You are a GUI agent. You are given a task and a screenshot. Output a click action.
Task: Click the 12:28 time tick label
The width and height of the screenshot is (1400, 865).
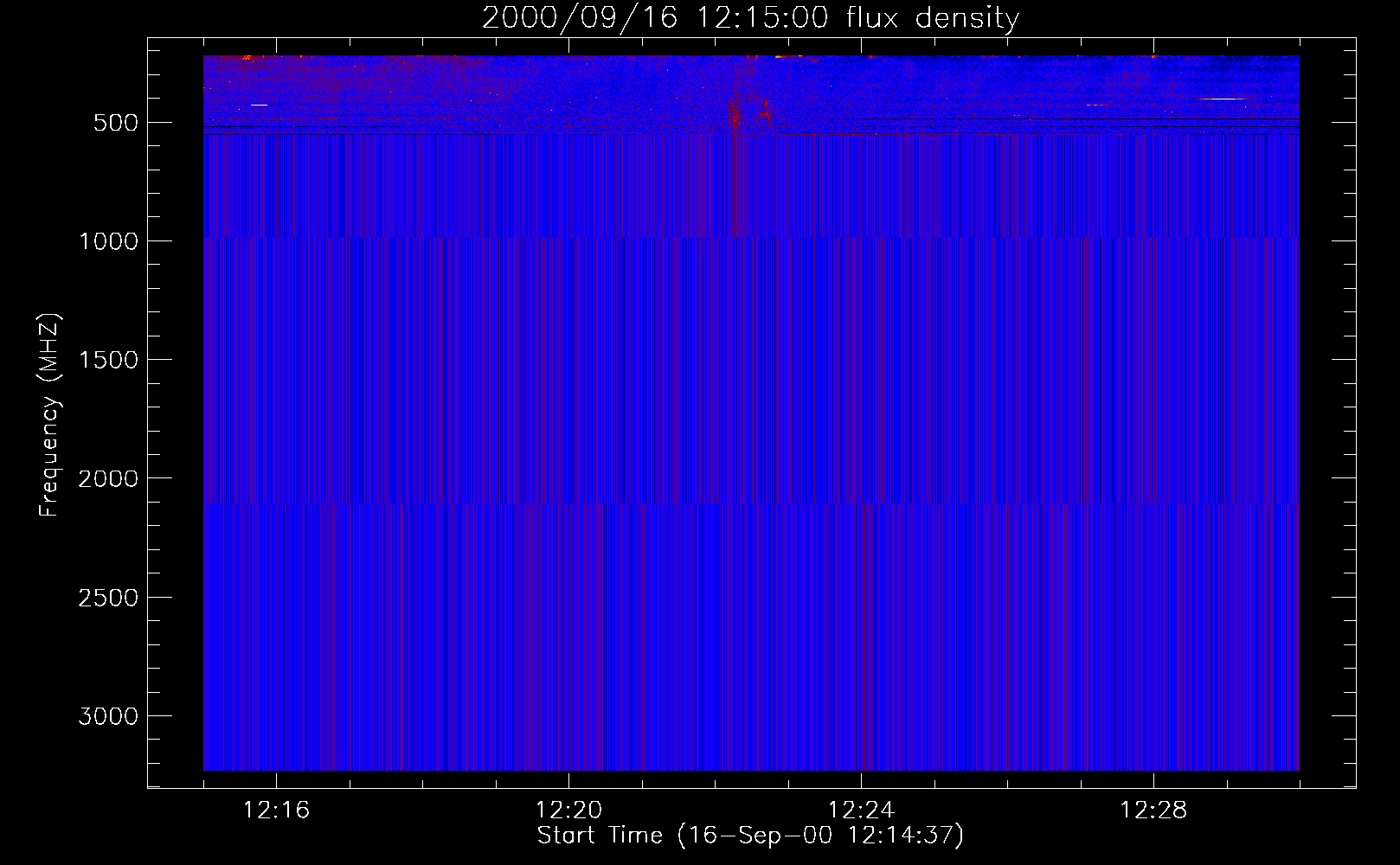pyautogui.click(x=1153, y=811)
